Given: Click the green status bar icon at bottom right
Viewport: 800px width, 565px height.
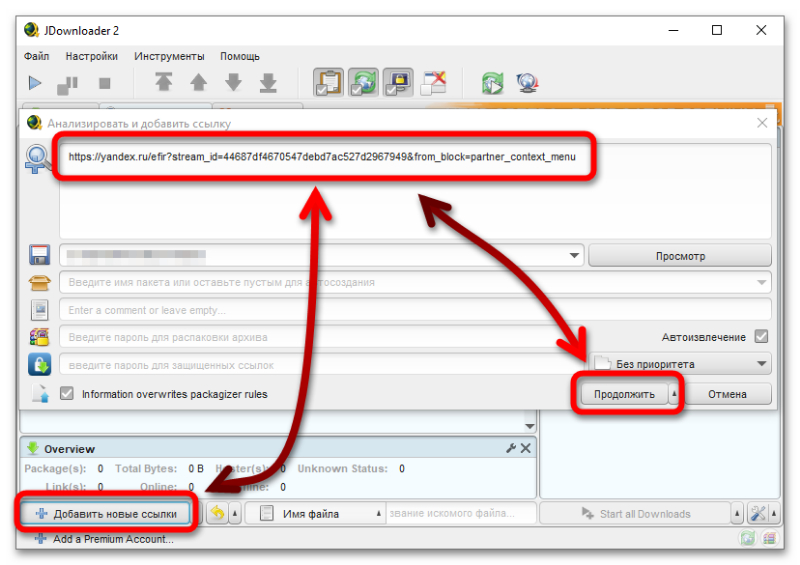Looking at the screenshot, I should pos(748,538).
